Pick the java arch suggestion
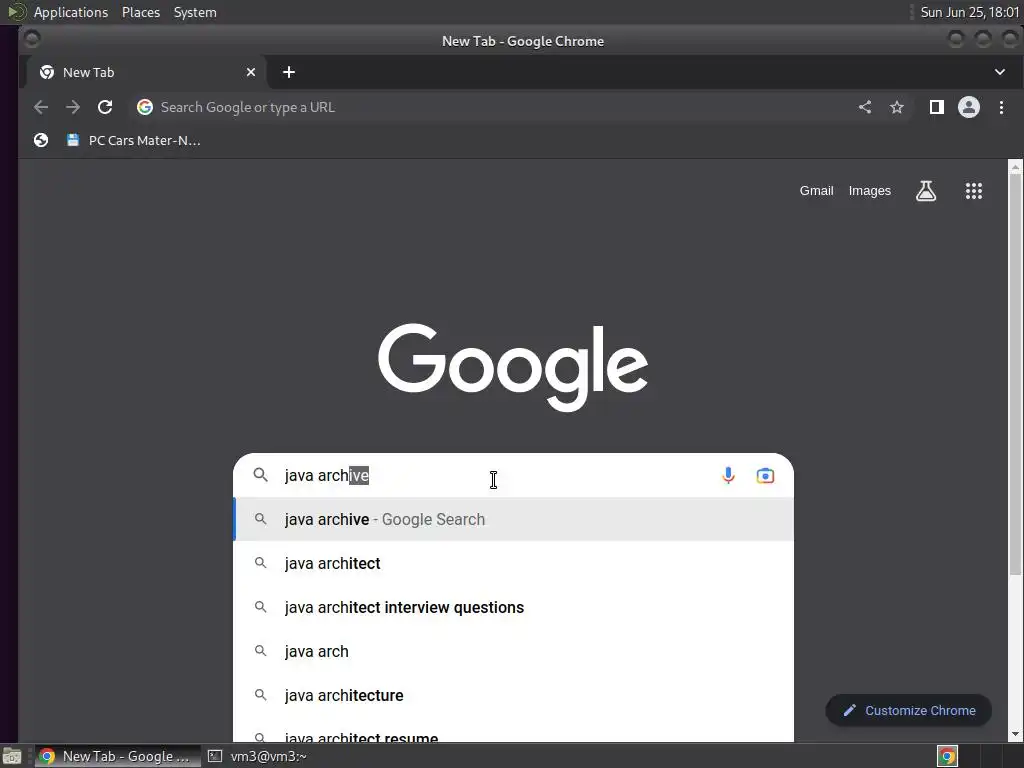This screenshot has width=1024, height=768. tap(514, 651)
